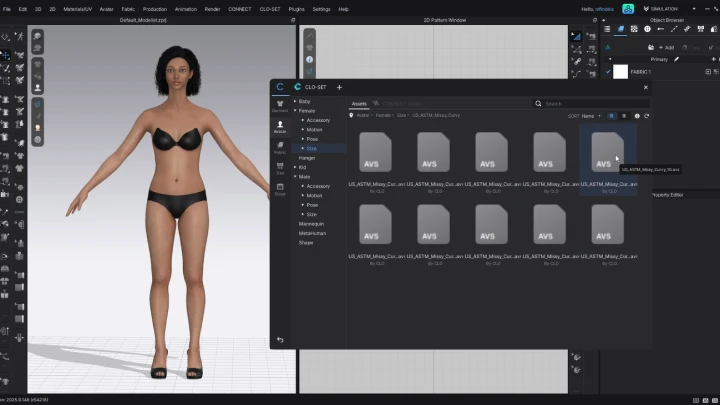Image resolution: width=720 pixels, height=405 pixels.
Task: Click the library info icon
Action: (637, 116)
